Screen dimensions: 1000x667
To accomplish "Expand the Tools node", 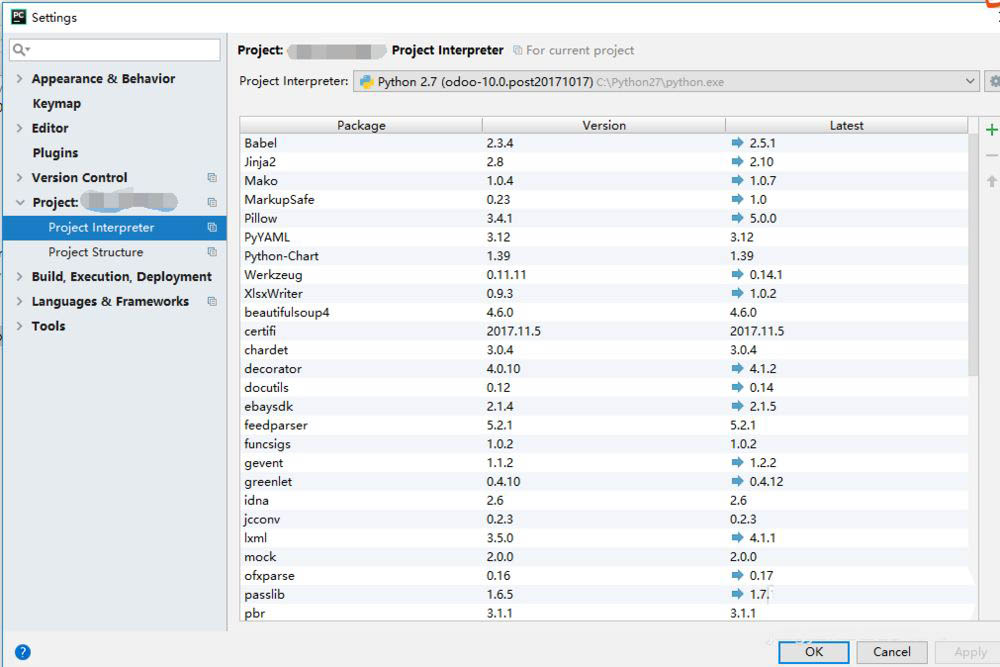I will 19,326.
